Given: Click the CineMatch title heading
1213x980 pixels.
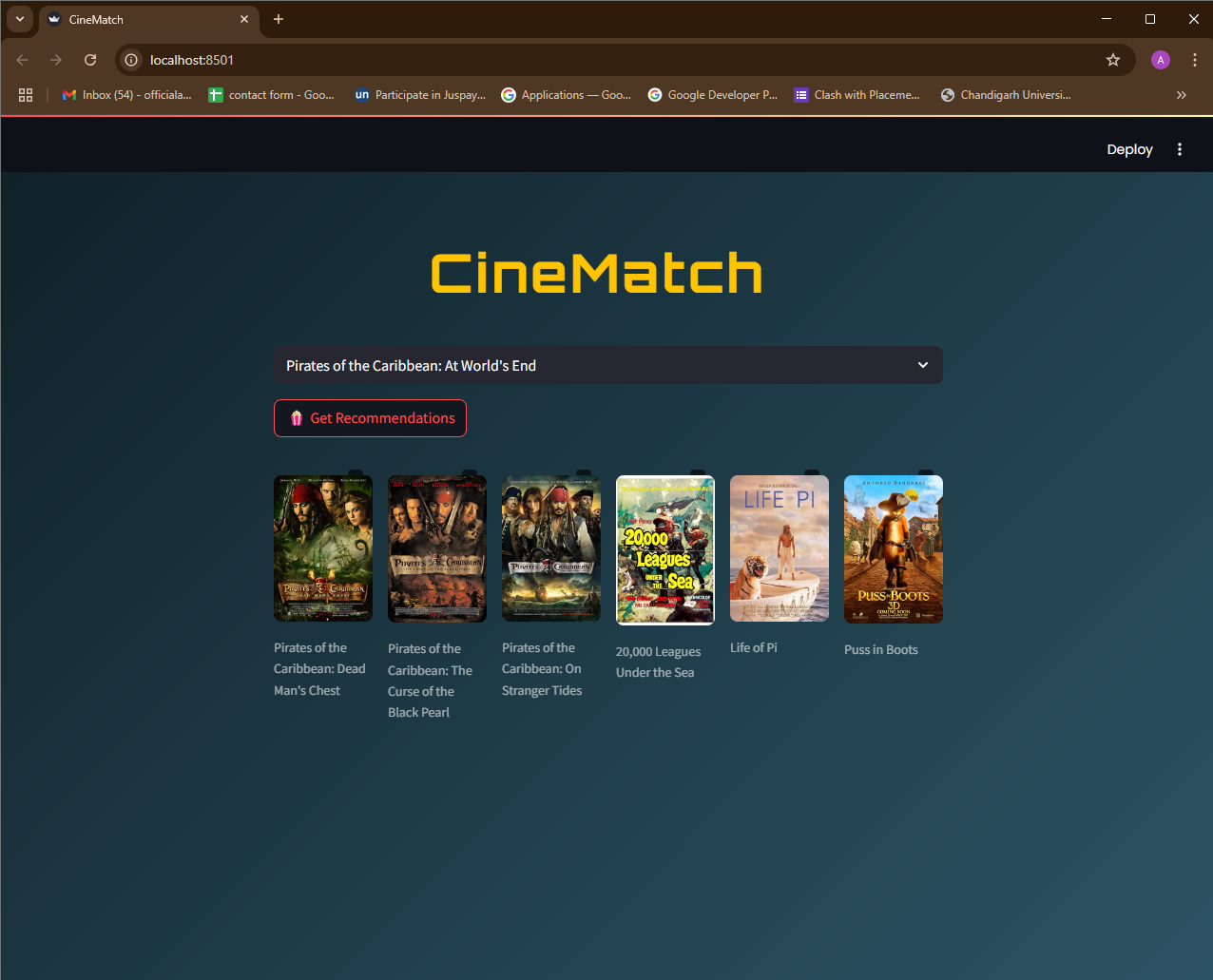Looking at the screenshot, I should click(x=597, y=274).
